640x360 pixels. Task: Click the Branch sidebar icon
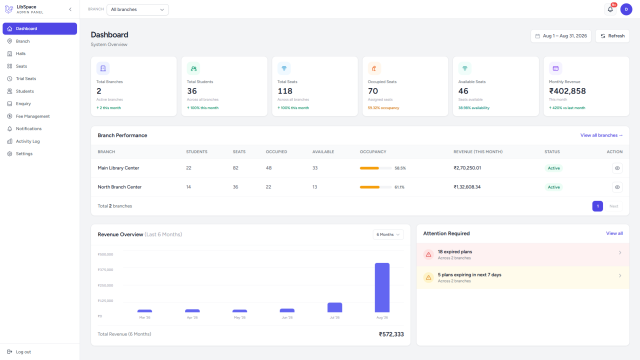[x=9, y=41]
